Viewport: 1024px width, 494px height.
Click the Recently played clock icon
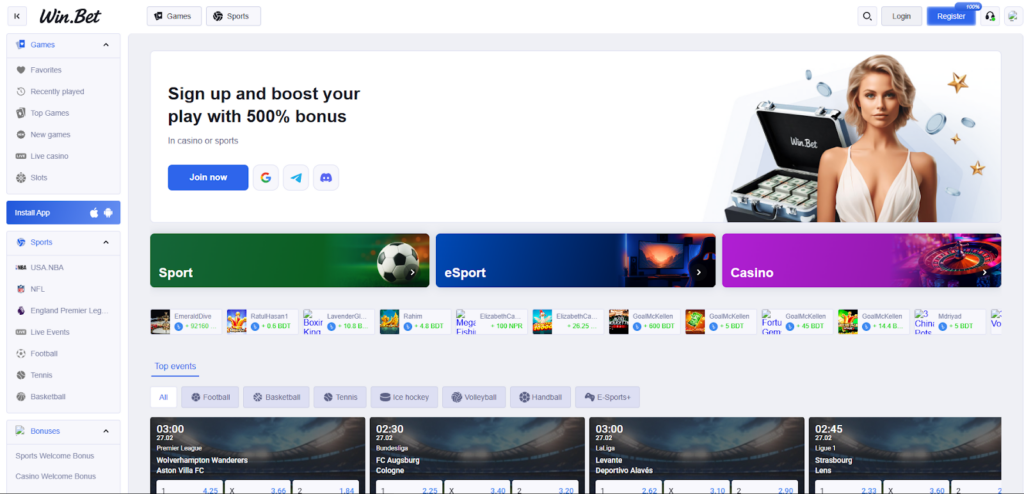20,91
